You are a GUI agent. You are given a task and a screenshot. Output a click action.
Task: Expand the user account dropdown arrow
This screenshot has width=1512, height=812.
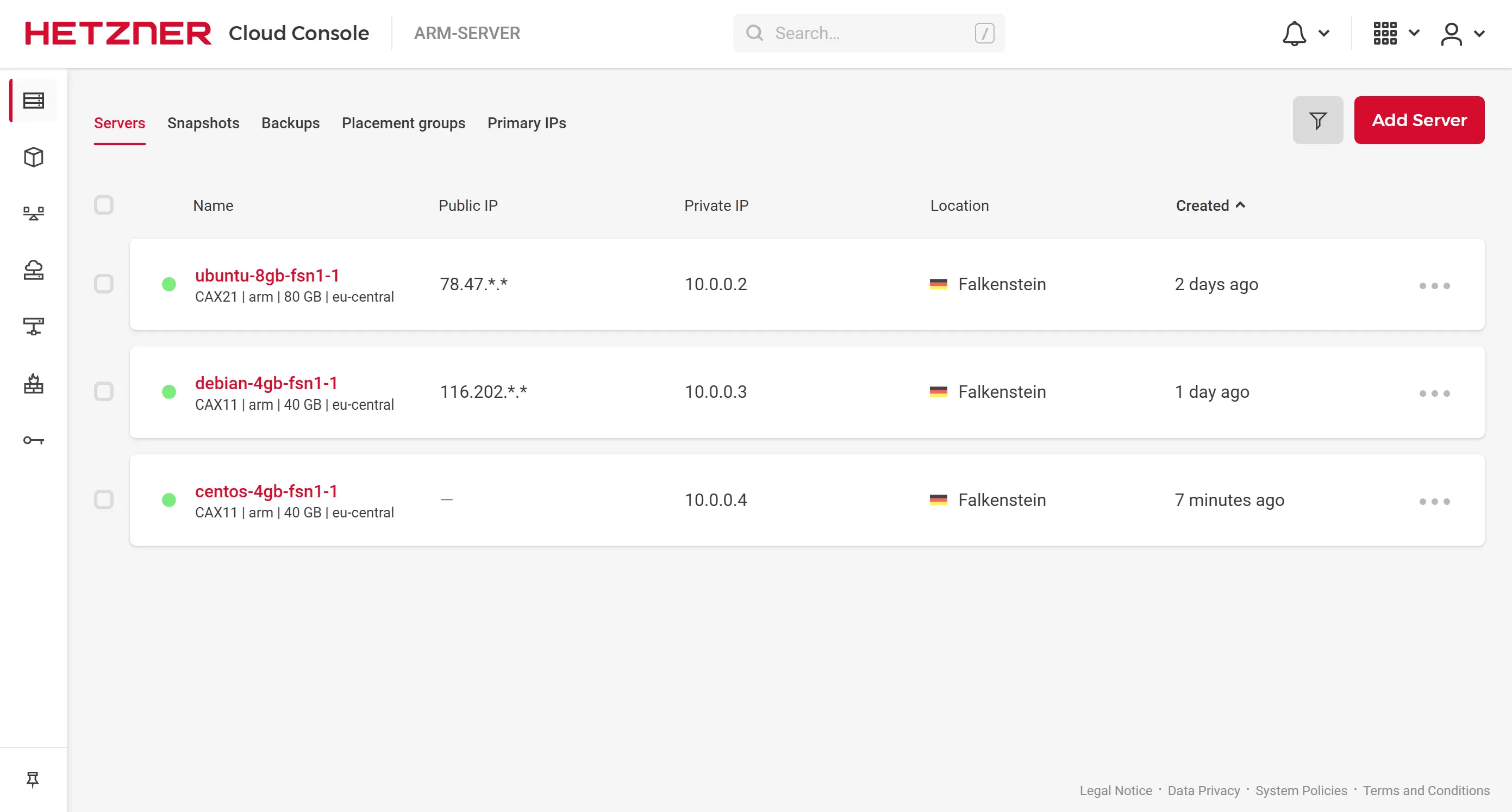[1479, 34]
